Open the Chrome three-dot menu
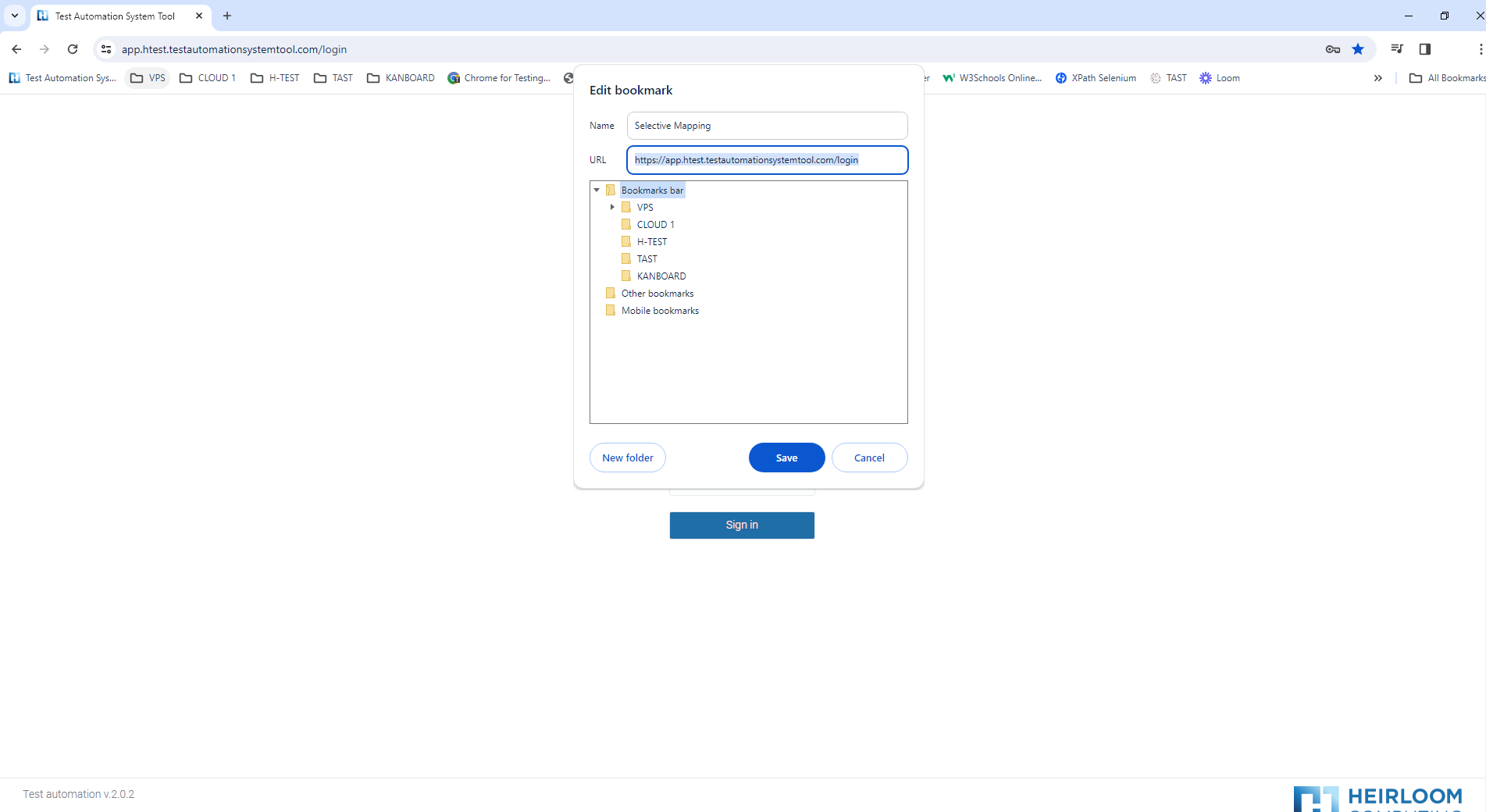Screen dimensions: 1486x812 tap(1481, 48)
